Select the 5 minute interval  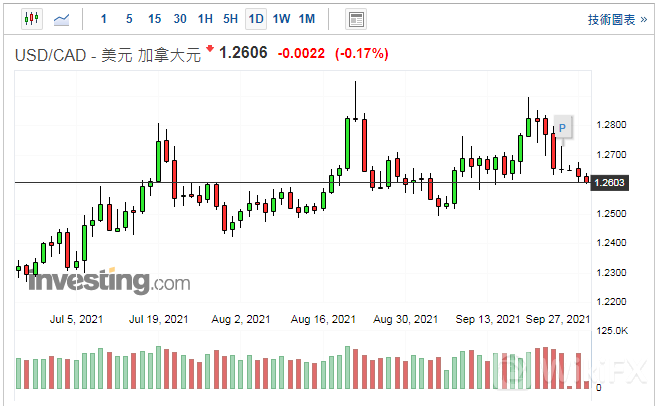128,19
